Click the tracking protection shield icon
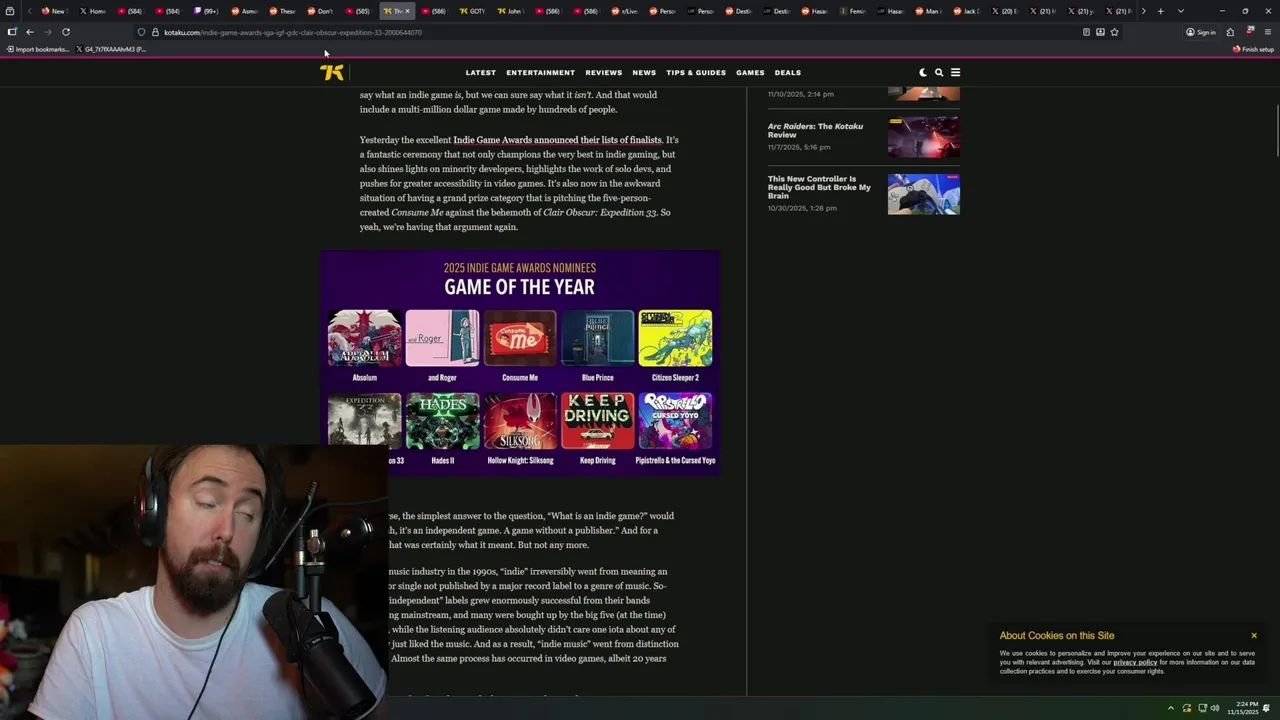The width and height of the screenshot is (1280, 720). 141,32
